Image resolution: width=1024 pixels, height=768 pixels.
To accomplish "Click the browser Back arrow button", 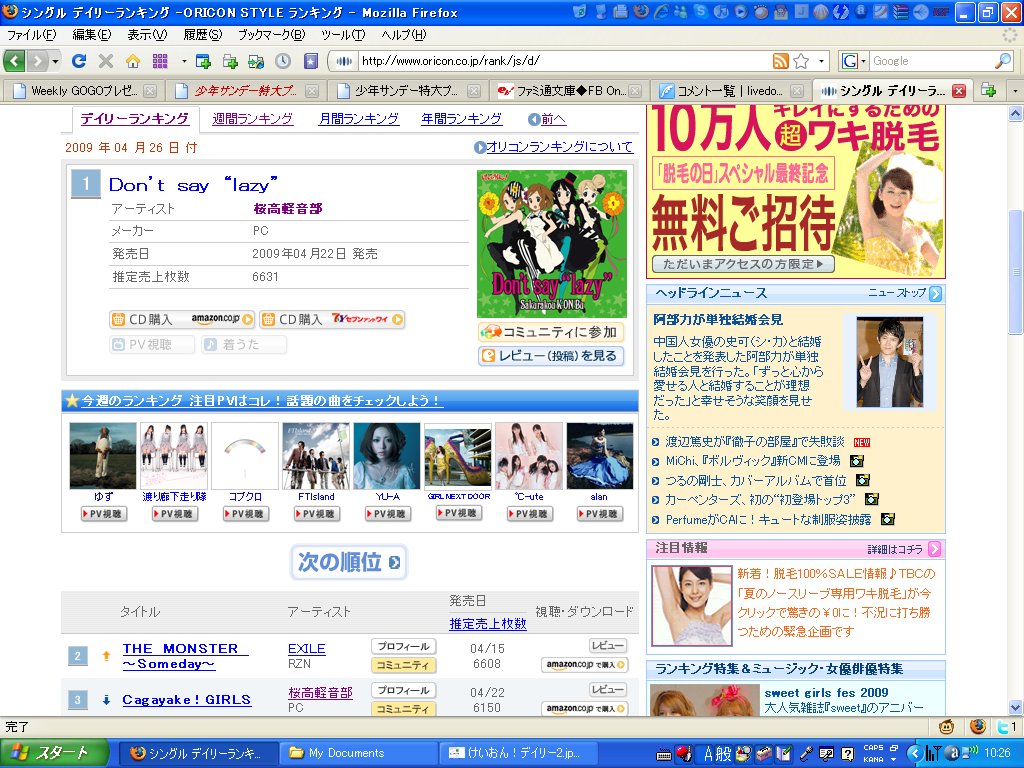I will (x=14, y=61).
